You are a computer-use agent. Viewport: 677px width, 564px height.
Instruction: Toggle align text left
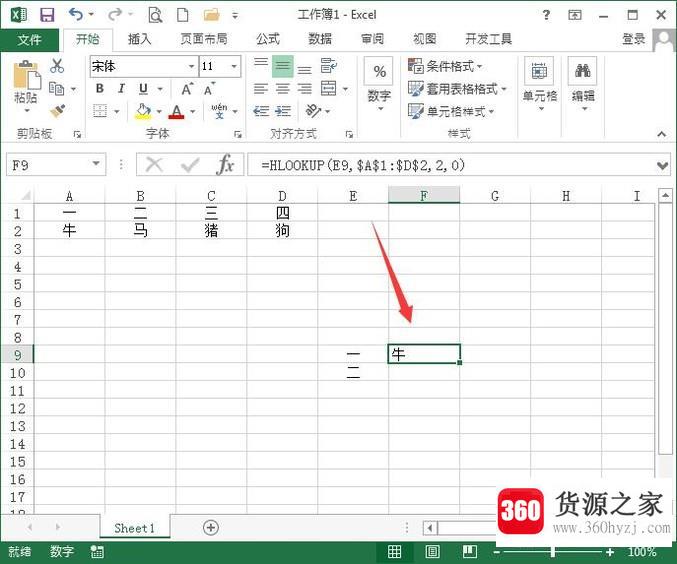(x=261, y=89)
